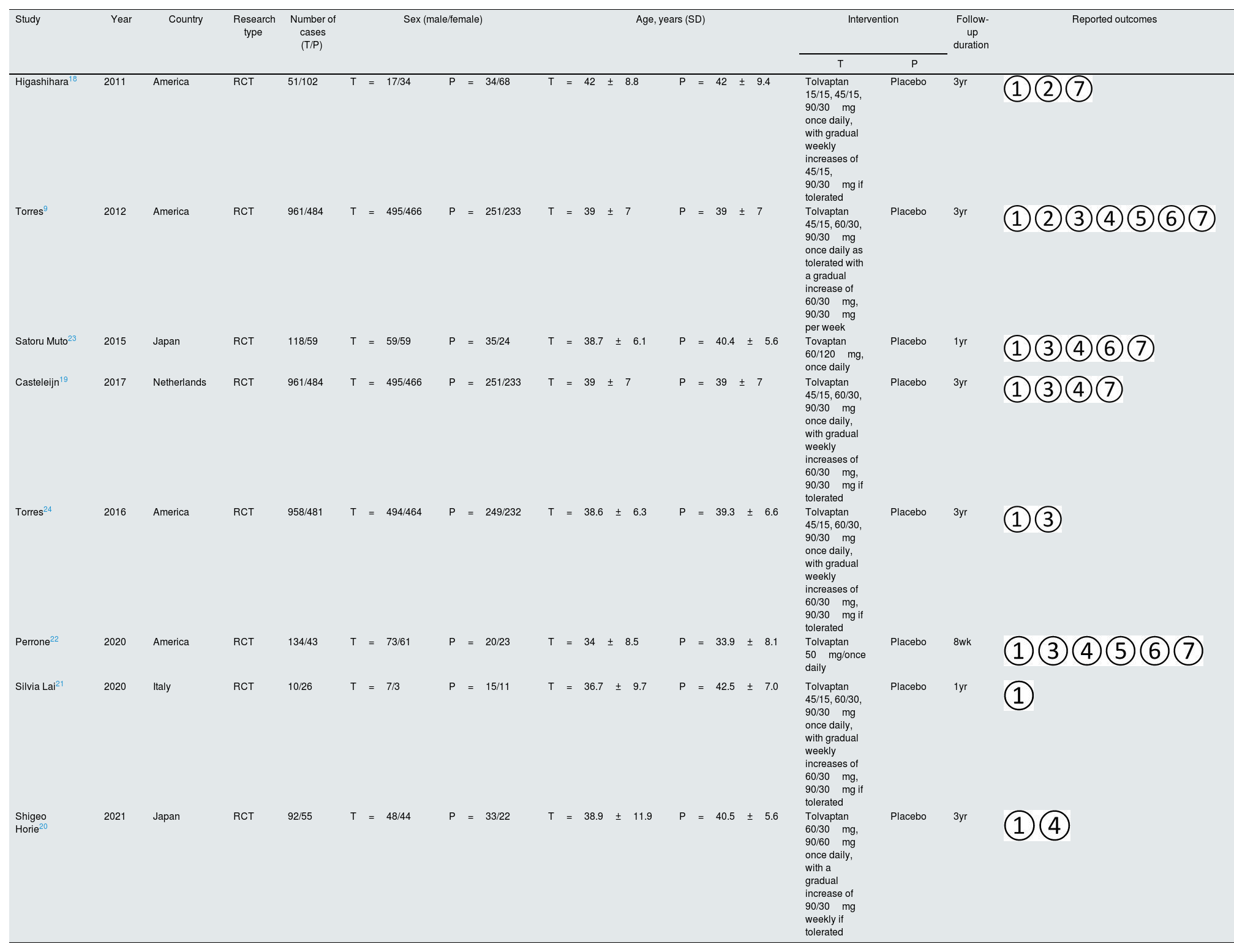
Task: Click circled 5 outcome in Torres 2012 row
Action: click(x=1140, y=219)
